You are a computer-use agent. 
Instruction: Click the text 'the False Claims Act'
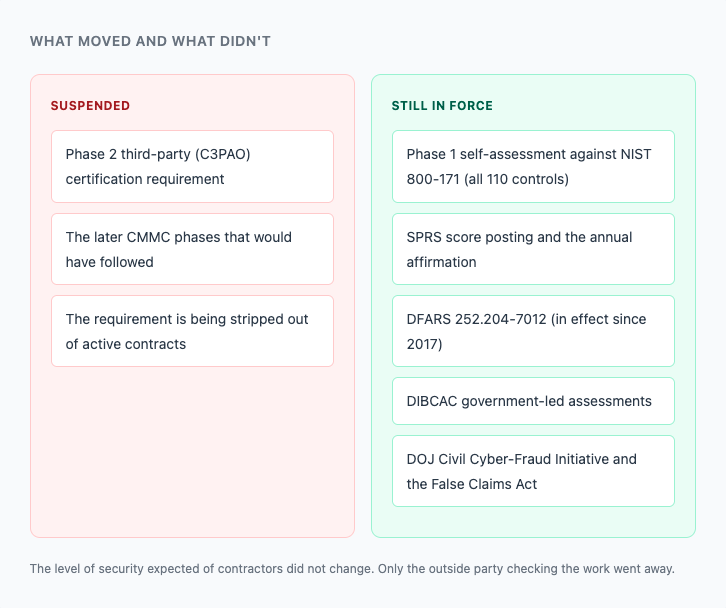472,484
